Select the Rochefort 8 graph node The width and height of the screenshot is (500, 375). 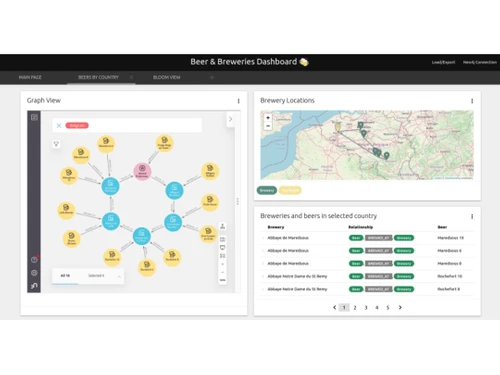pyautogui.click(x=172, y=257)
